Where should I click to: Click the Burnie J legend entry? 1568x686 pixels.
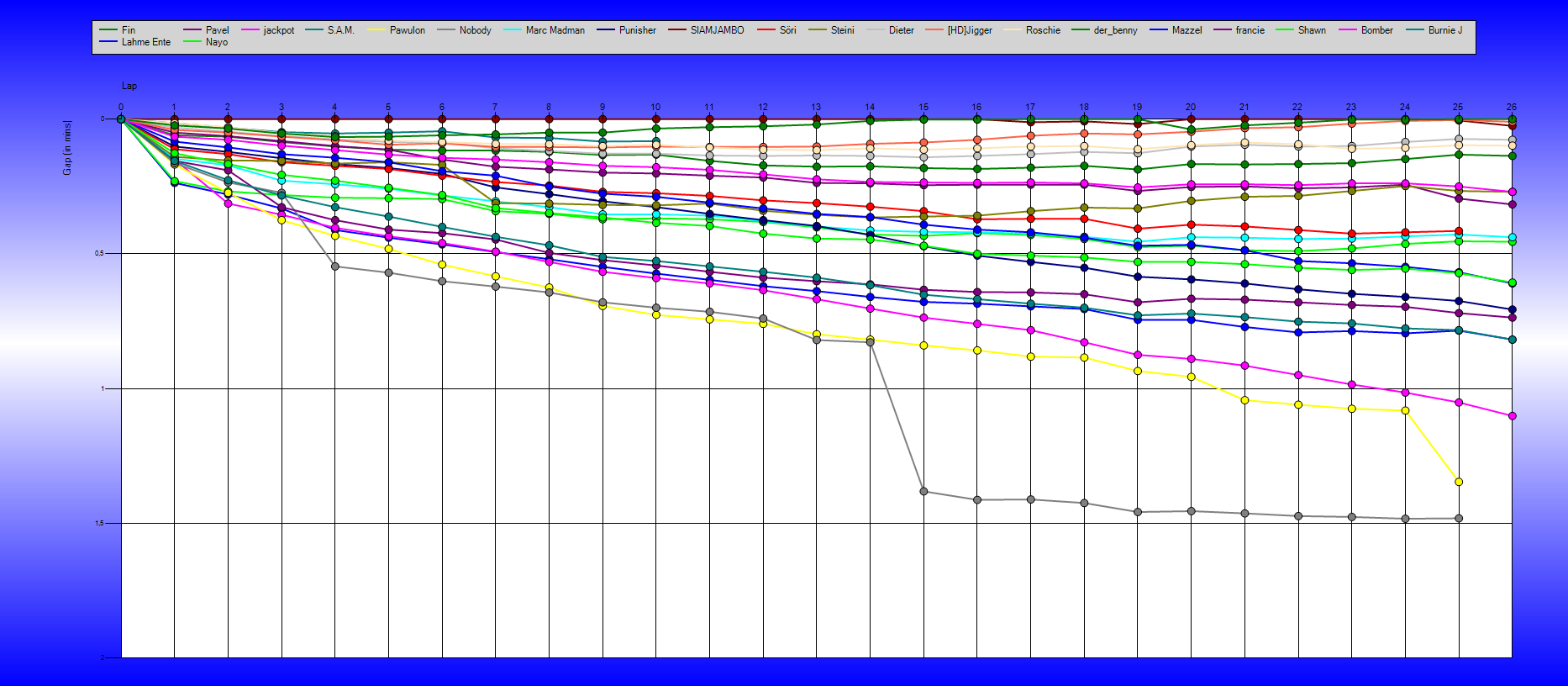point(1434,30)
